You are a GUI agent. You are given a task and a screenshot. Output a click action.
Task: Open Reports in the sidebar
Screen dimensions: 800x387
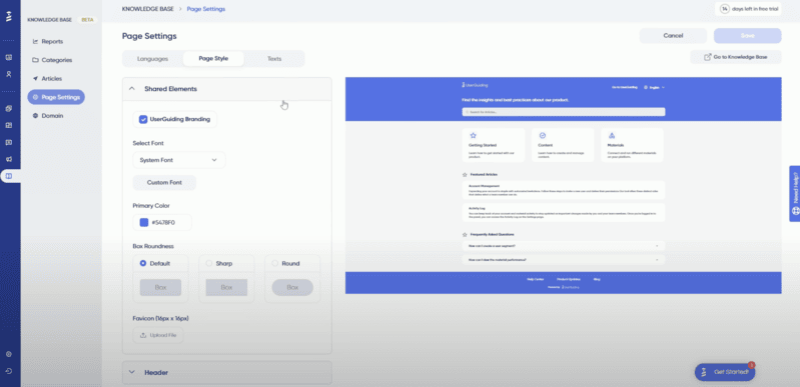(52, 41)
